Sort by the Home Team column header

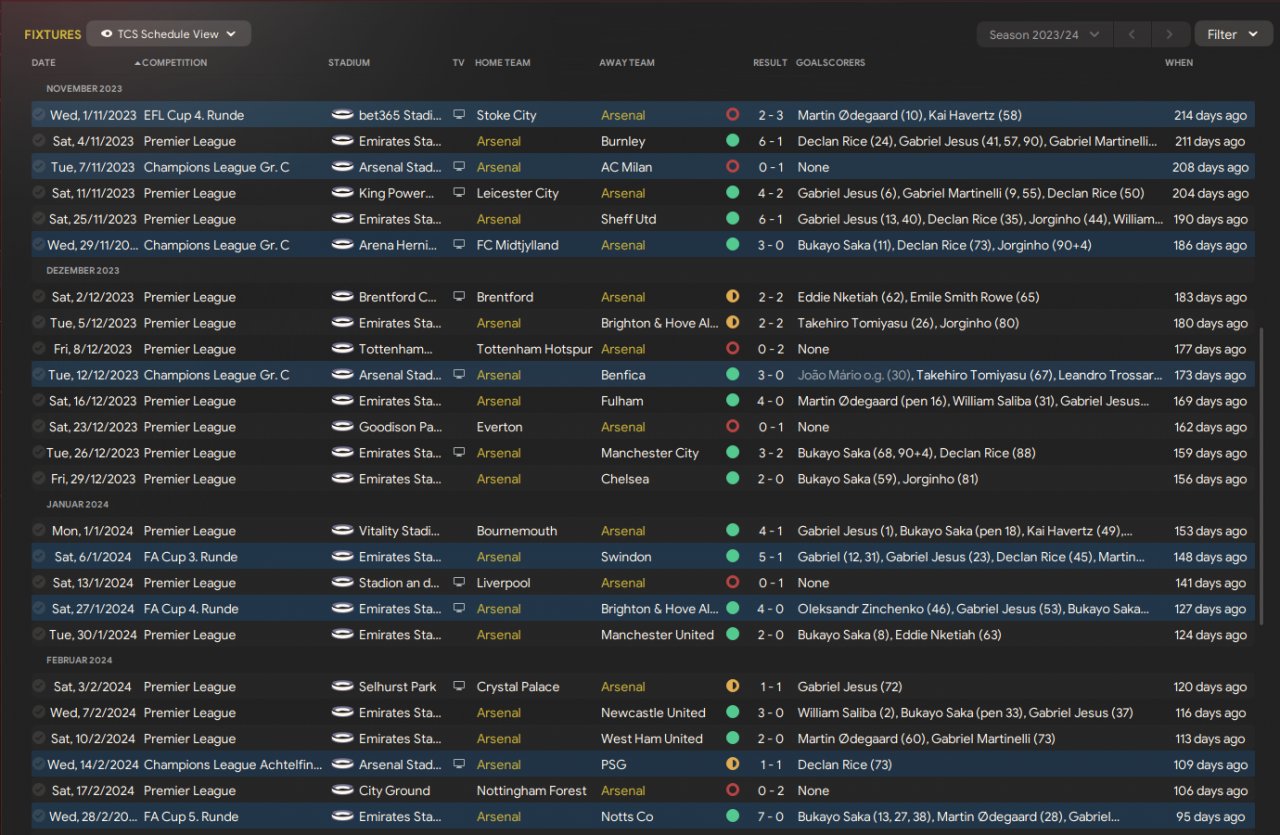(503, 63)
